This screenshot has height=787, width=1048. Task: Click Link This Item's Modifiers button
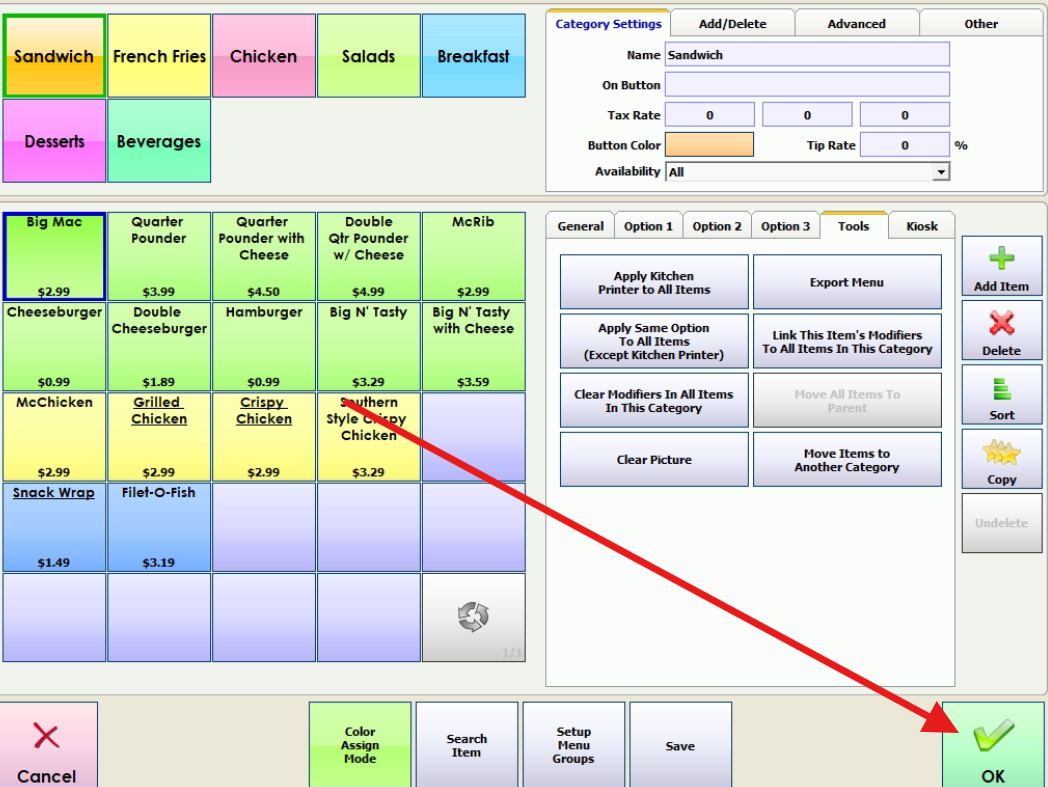(x=847, y=341)
